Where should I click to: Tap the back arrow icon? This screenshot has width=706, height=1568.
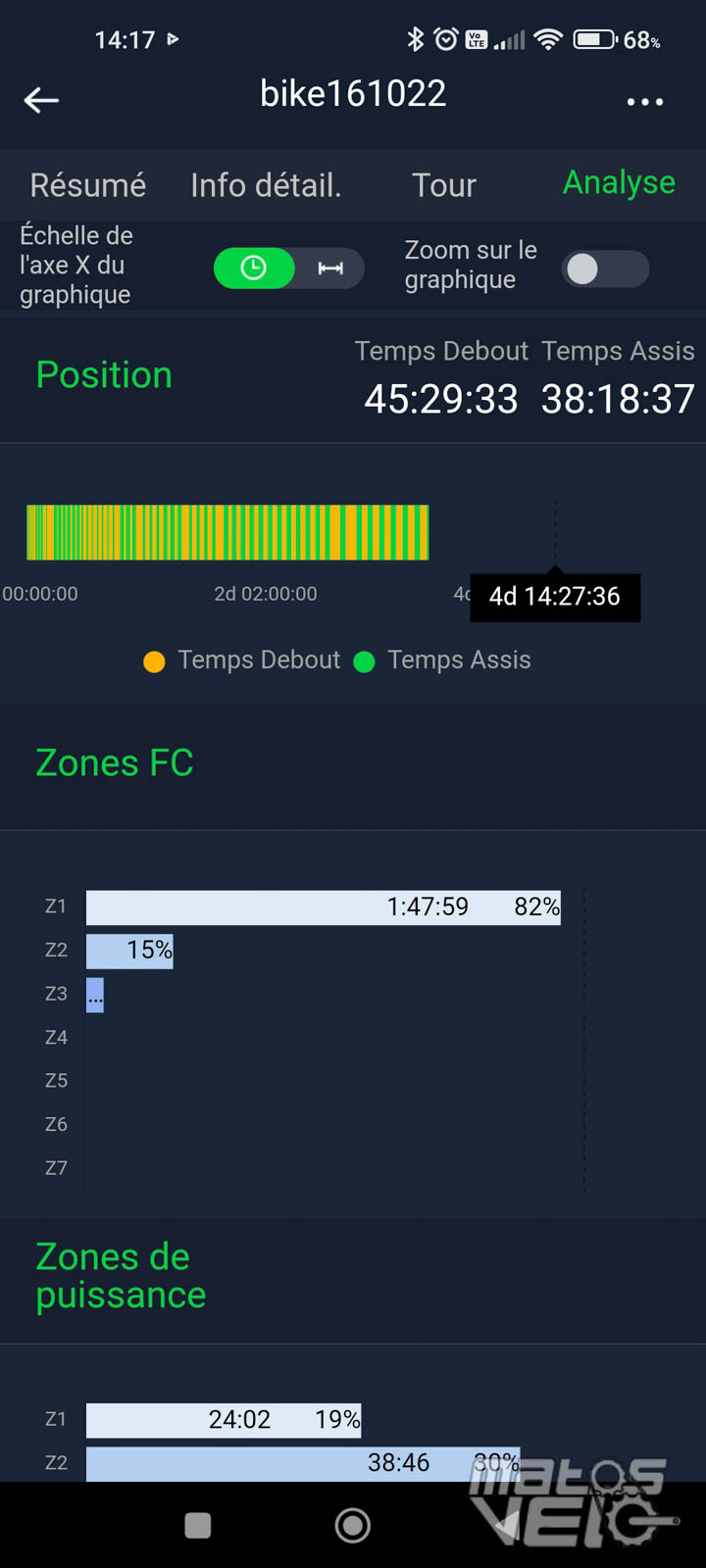click(41, 99)
